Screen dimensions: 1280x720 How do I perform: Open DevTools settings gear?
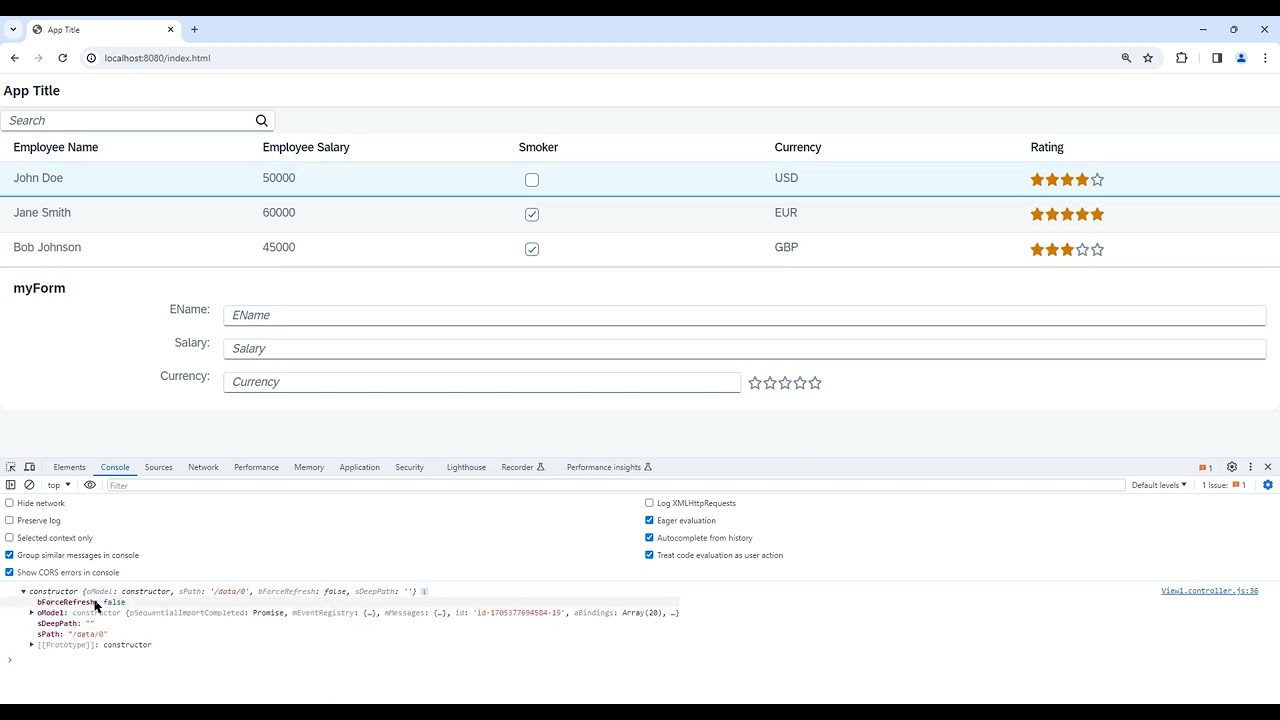click(x=1232, y=467)
